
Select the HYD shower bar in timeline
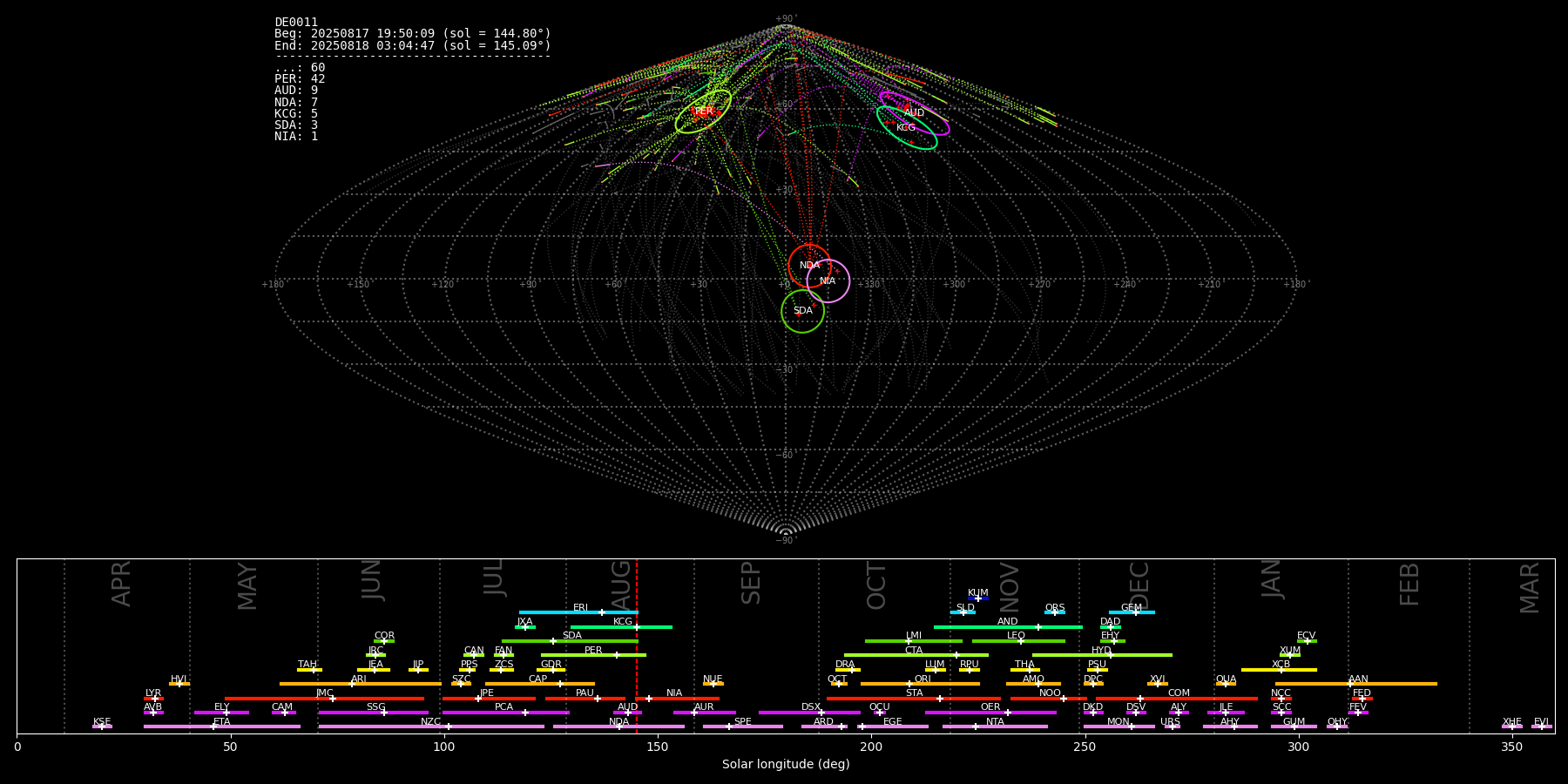(x=1102, y=655)
